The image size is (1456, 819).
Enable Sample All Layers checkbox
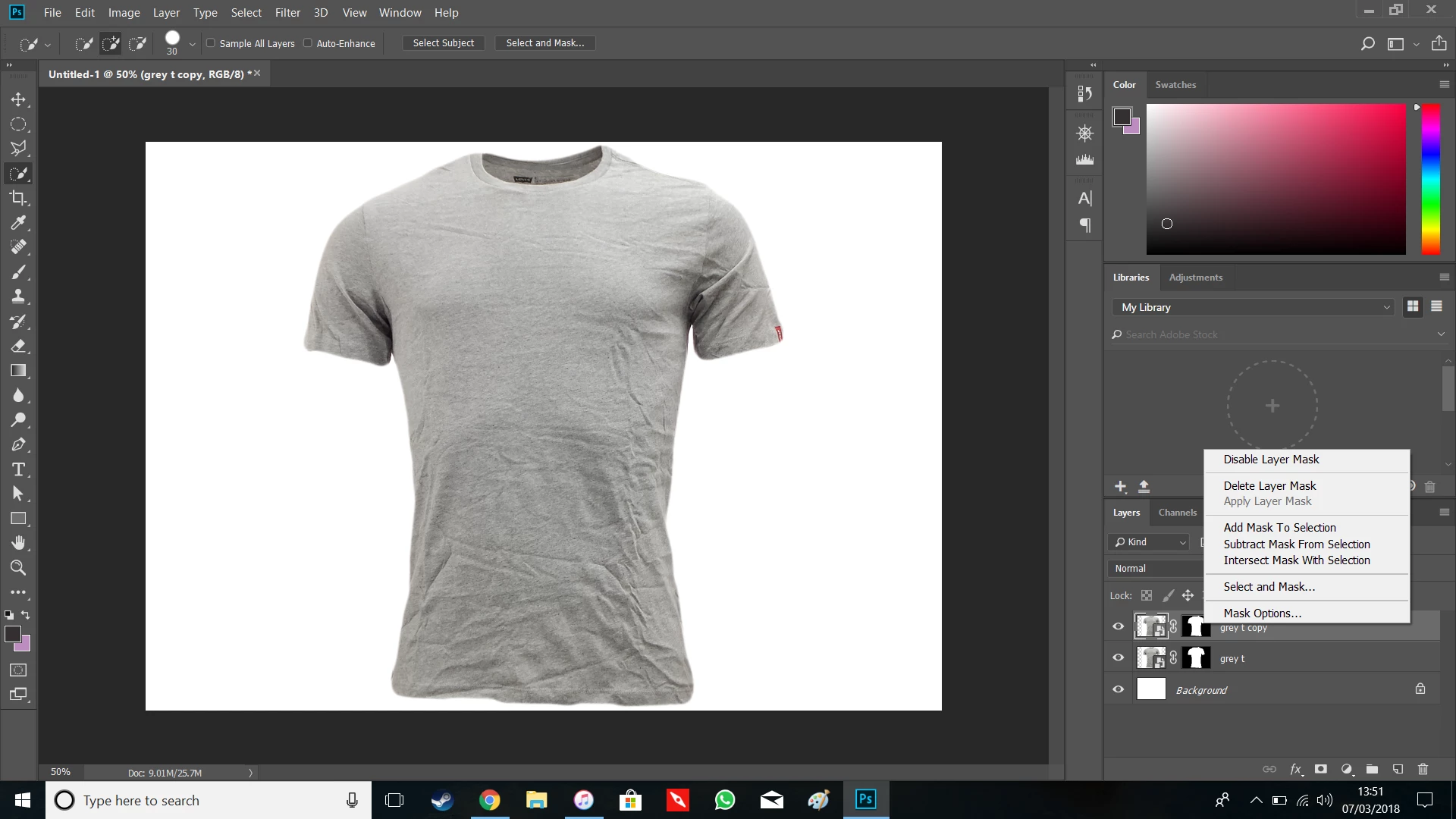211,43
